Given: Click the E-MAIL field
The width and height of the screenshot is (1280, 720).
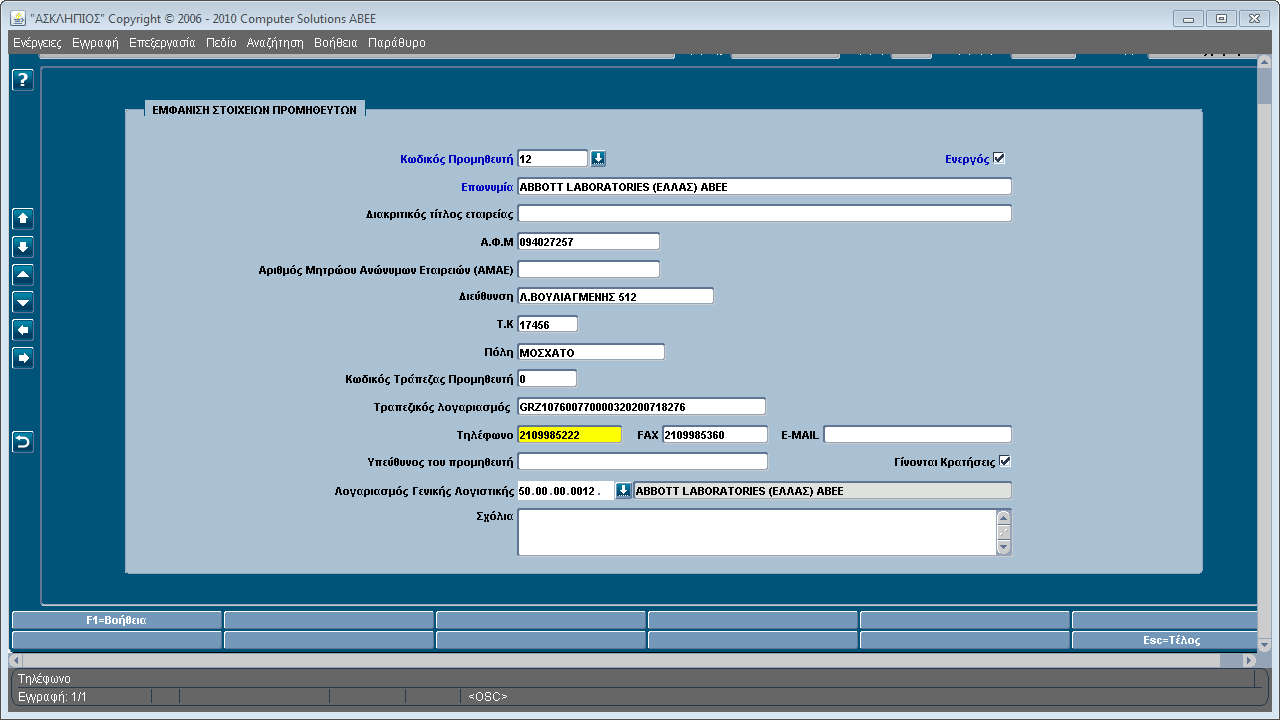Looking at the screenshot, I should pyautogui.click(x=917, y=434).
